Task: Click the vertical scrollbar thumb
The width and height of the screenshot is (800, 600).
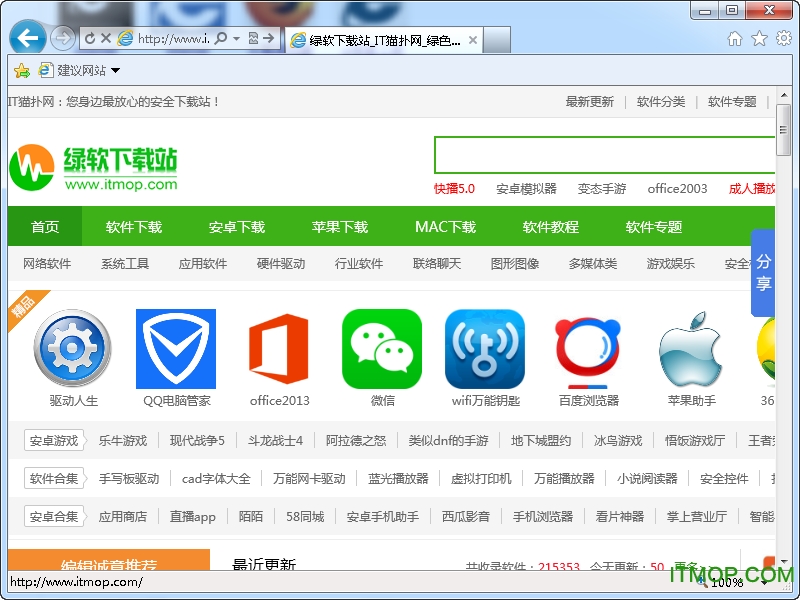Action: (783, 130)
